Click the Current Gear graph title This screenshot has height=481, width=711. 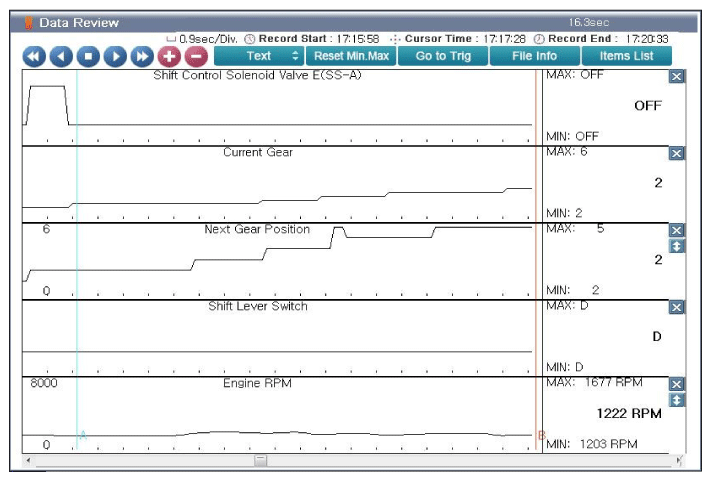[x=258, y=152]
